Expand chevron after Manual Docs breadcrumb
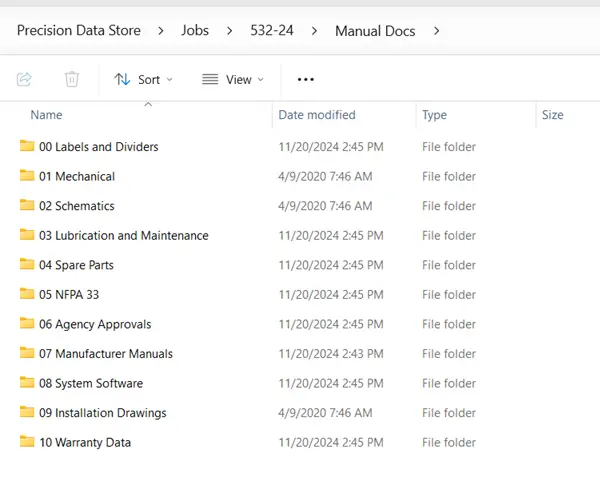Screen dimensions: 600x477 (x=436, y=31)
